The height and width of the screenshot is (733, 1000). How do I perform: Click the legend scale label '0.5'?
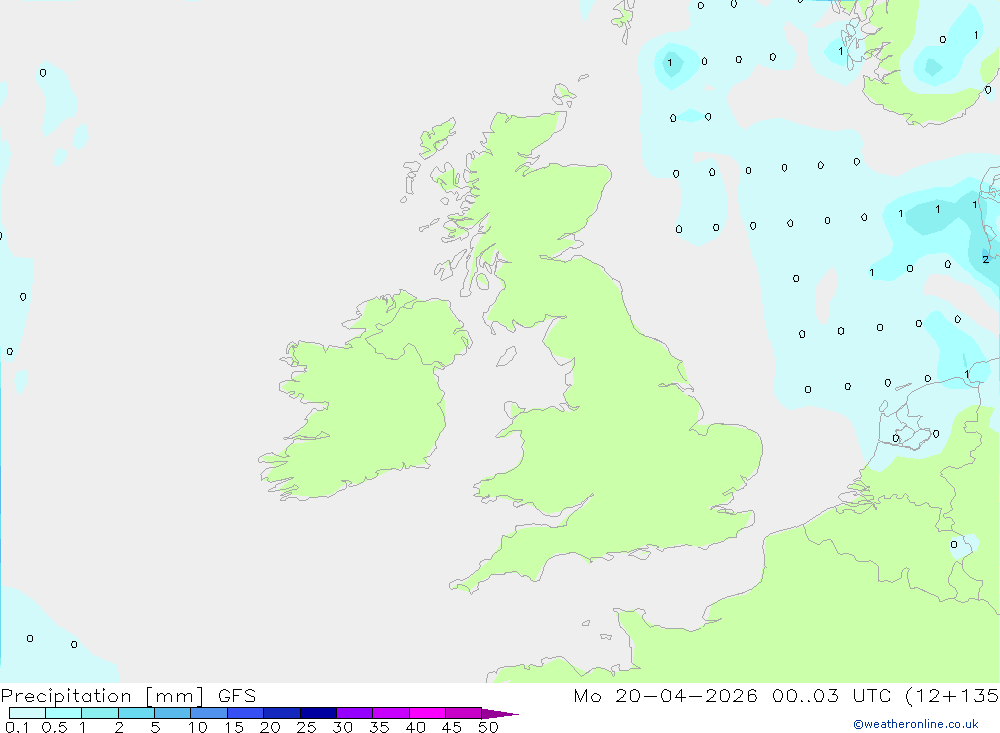point(54,727)
